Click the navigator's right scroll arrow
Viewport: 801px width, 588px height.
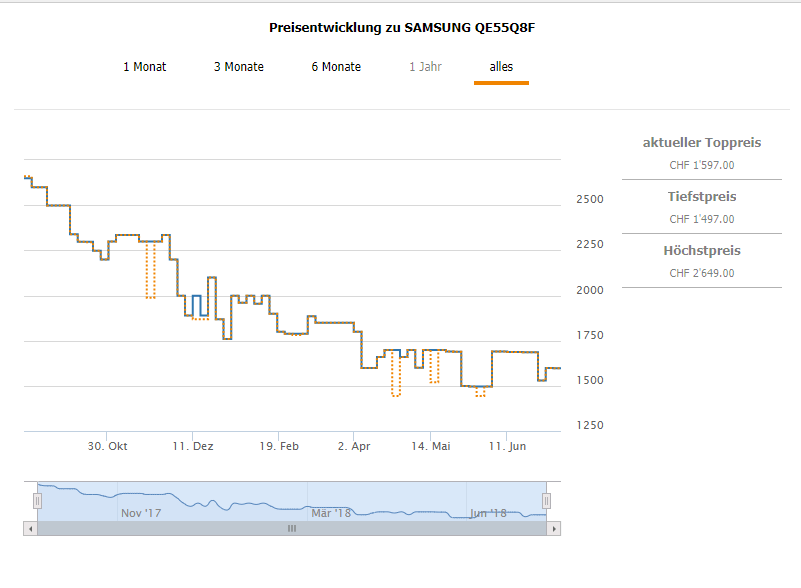[554, 528]
